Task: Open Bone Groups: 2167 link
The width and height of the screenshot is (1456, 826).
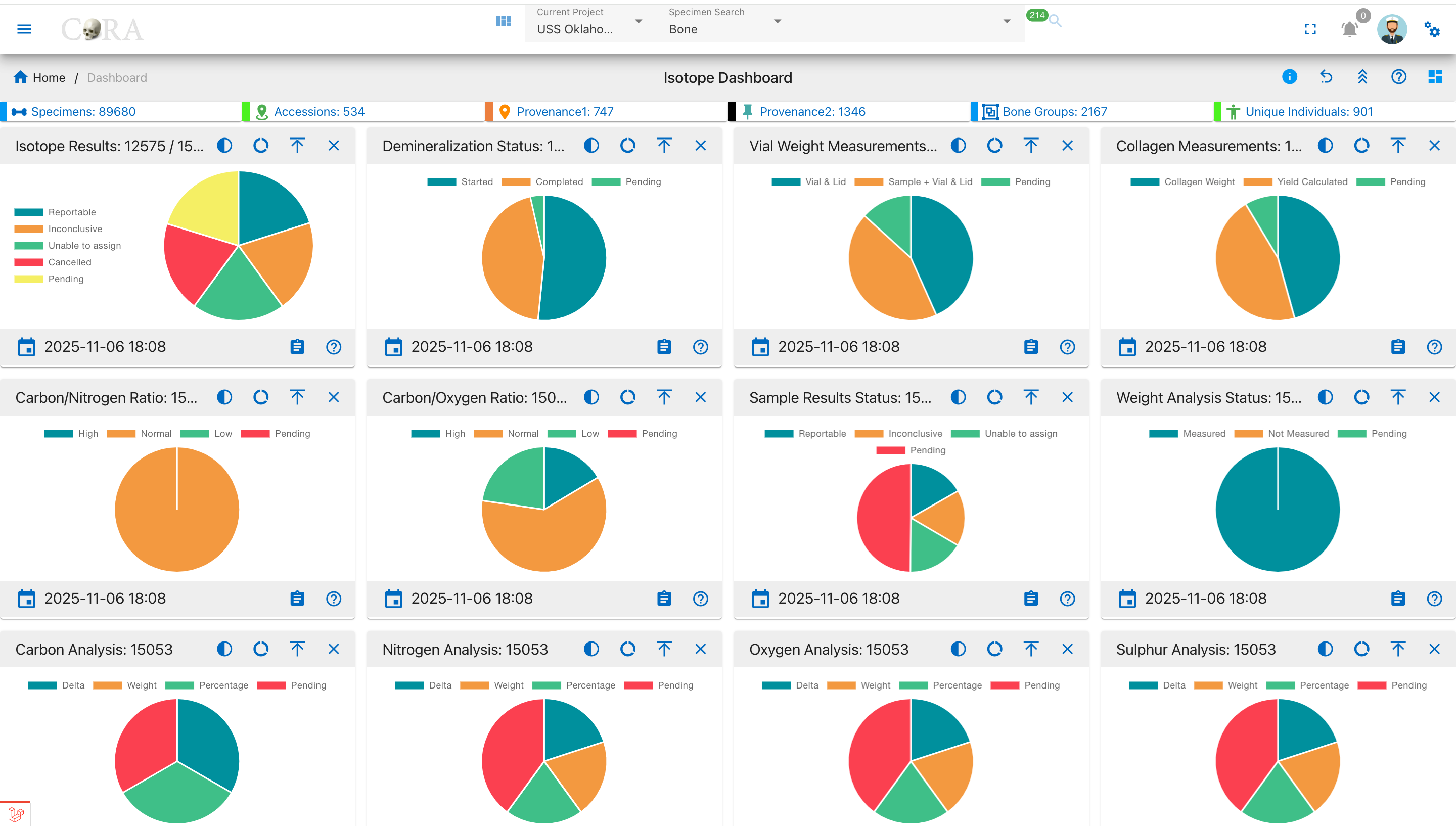Action: tap(1055, 111)
